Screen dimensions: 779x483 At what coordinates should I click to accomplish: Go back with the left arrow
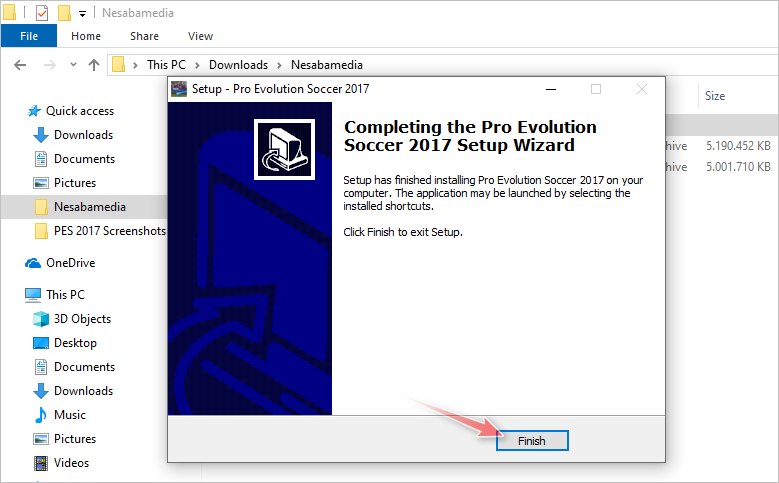[x=20, y=65]
